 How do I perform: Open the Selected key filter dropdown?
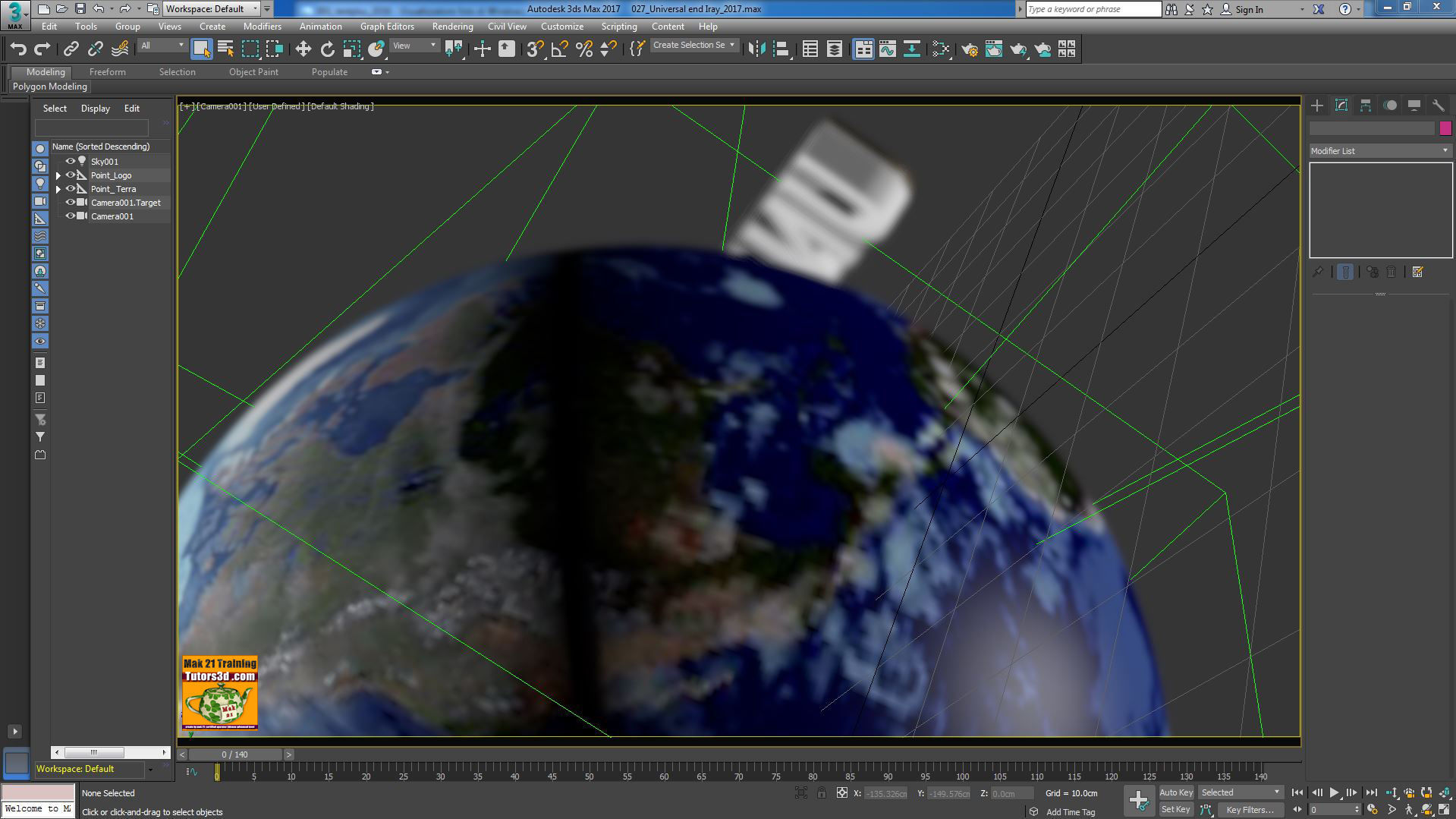pyautogui.click(x=1241, y=792)
